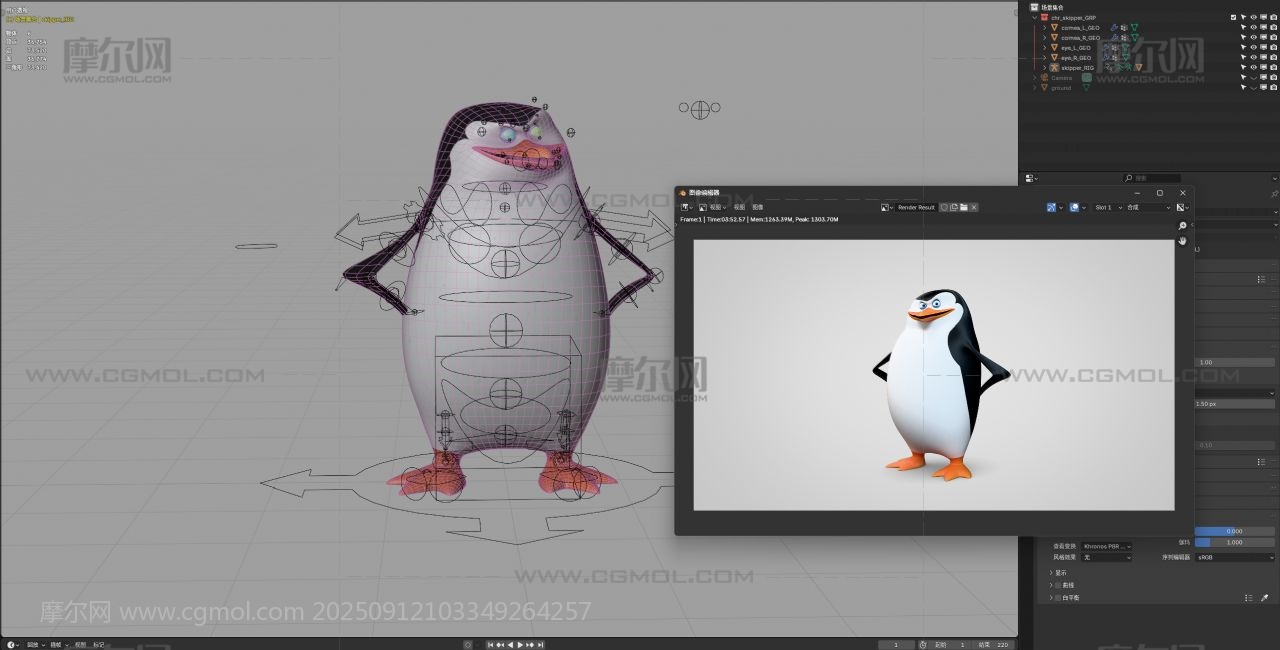Open image editor type menu icon

pos(687,207)
